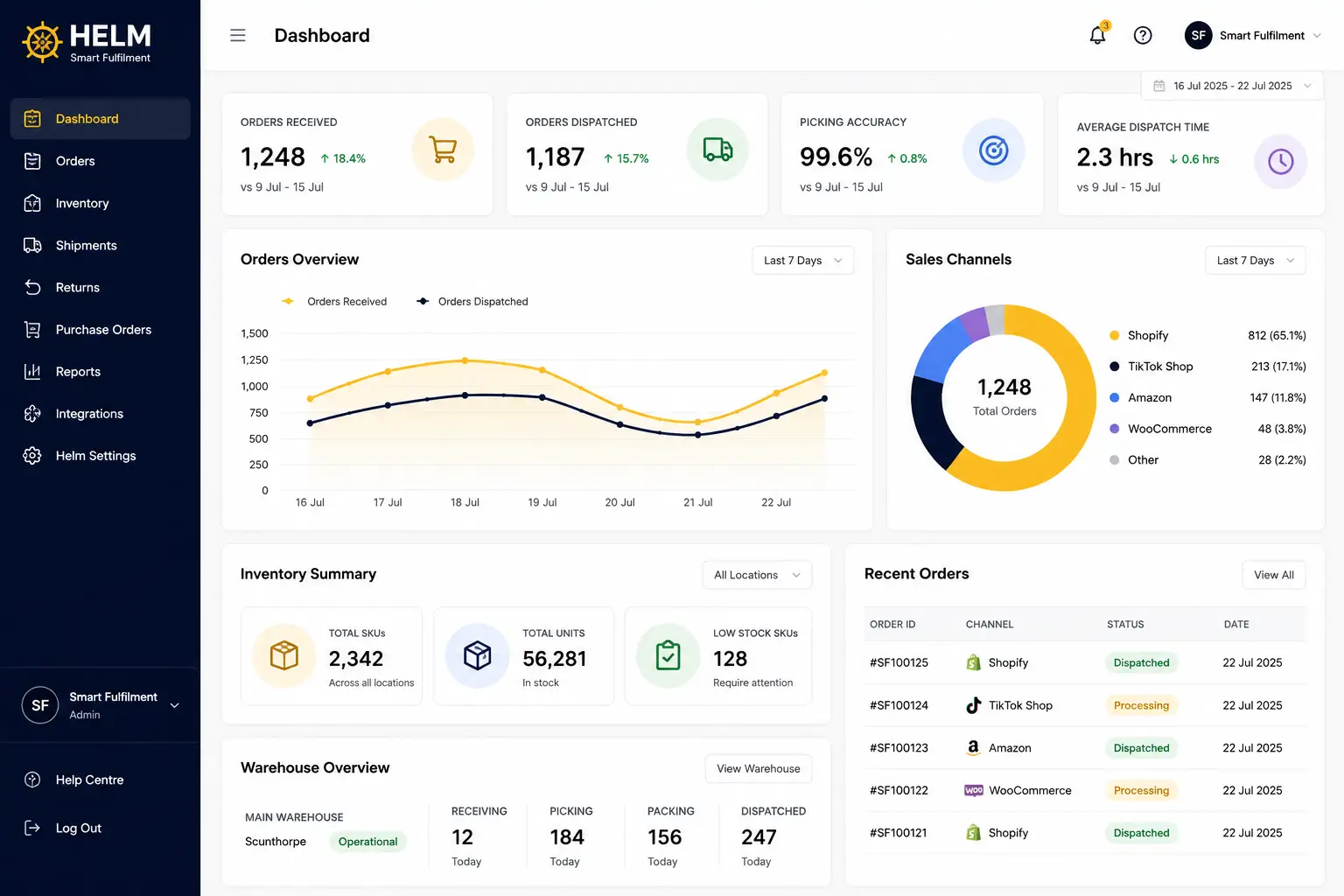Open order #SF100125 link

pyautogui.click(x=899, y=663)
